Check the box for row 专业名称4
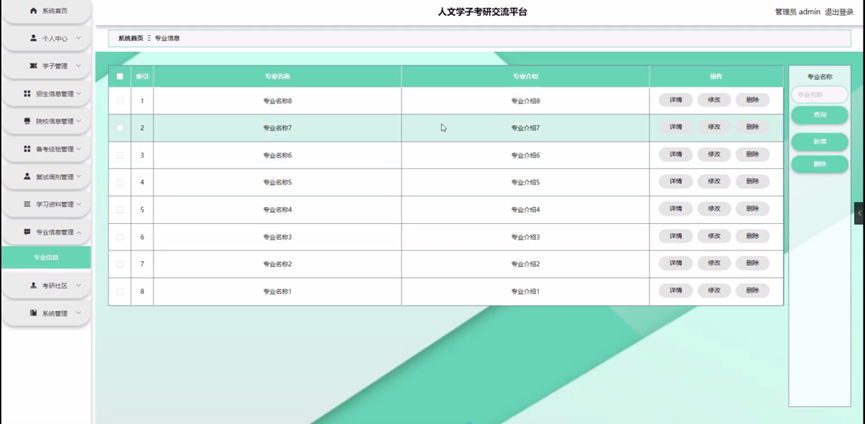Screen dimensions: 865x424 click(120, 210)
